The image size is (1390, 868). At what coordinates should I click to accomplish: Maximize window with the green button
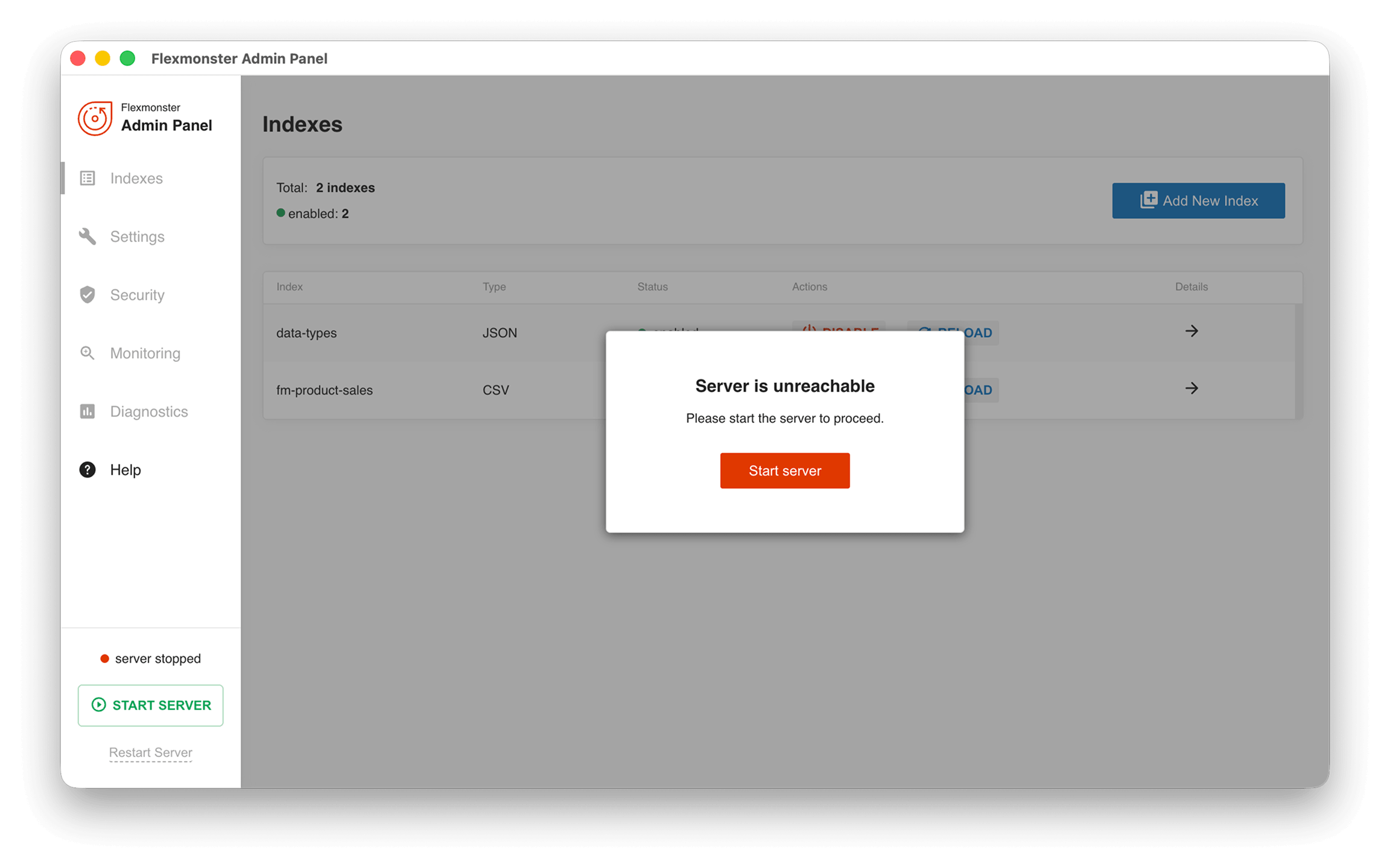pyautogui.click(x=127, y=59)
